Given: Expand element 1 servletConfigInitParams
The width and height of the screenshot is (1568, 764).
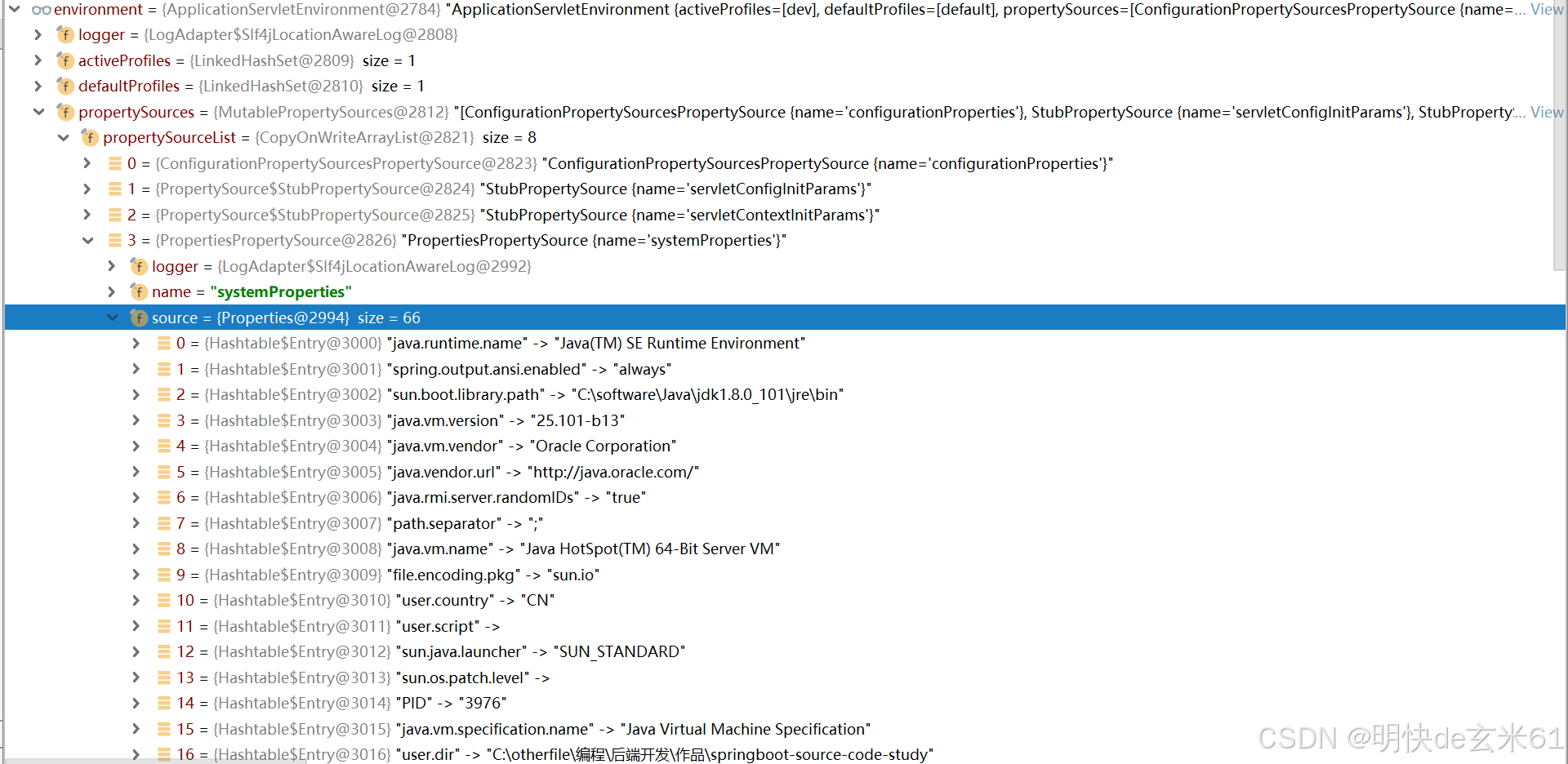Looking at the screenshot, I should tap(87, 189).
